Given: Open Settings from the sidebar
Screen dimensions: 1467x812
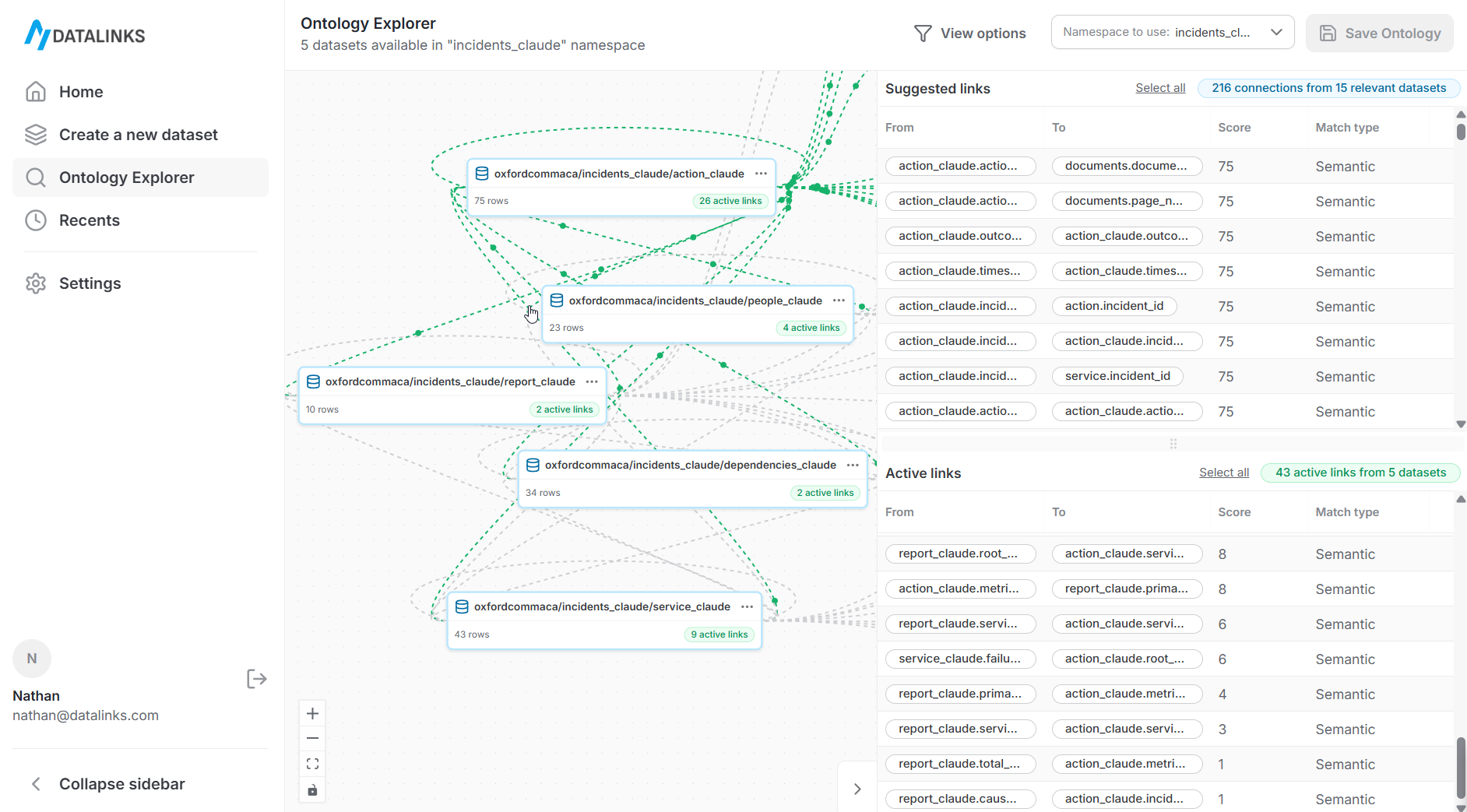Looking at the screenshot, I should pos(90,283).
